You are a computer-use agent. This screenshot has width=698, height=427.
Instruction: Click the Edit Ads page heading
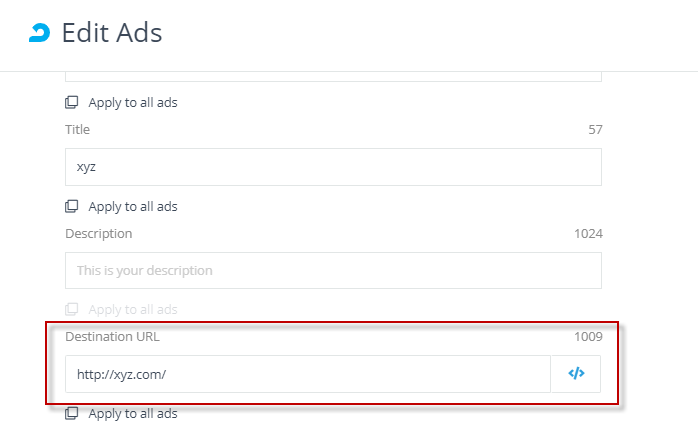pyautogui.click(x=112, y=33)
